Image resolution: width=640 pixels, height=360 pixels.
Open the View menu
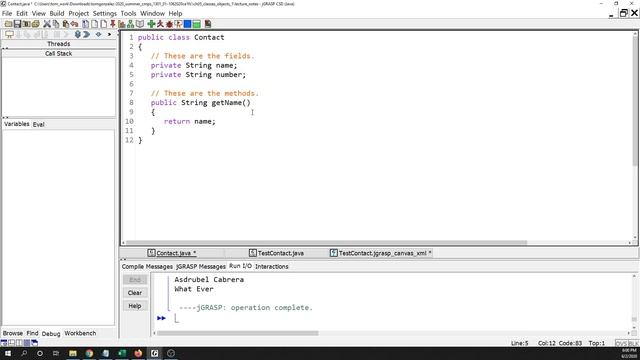[x=38, y=13]
